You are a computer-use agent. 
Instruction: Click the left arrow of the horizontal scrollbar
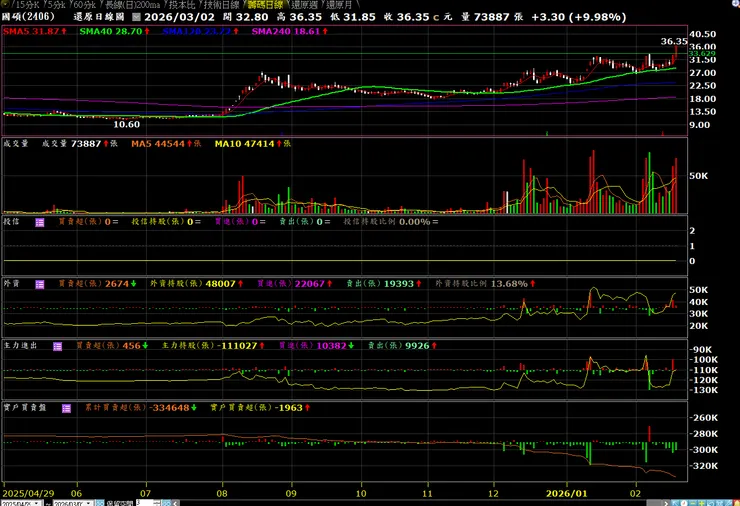click(175, 503)
